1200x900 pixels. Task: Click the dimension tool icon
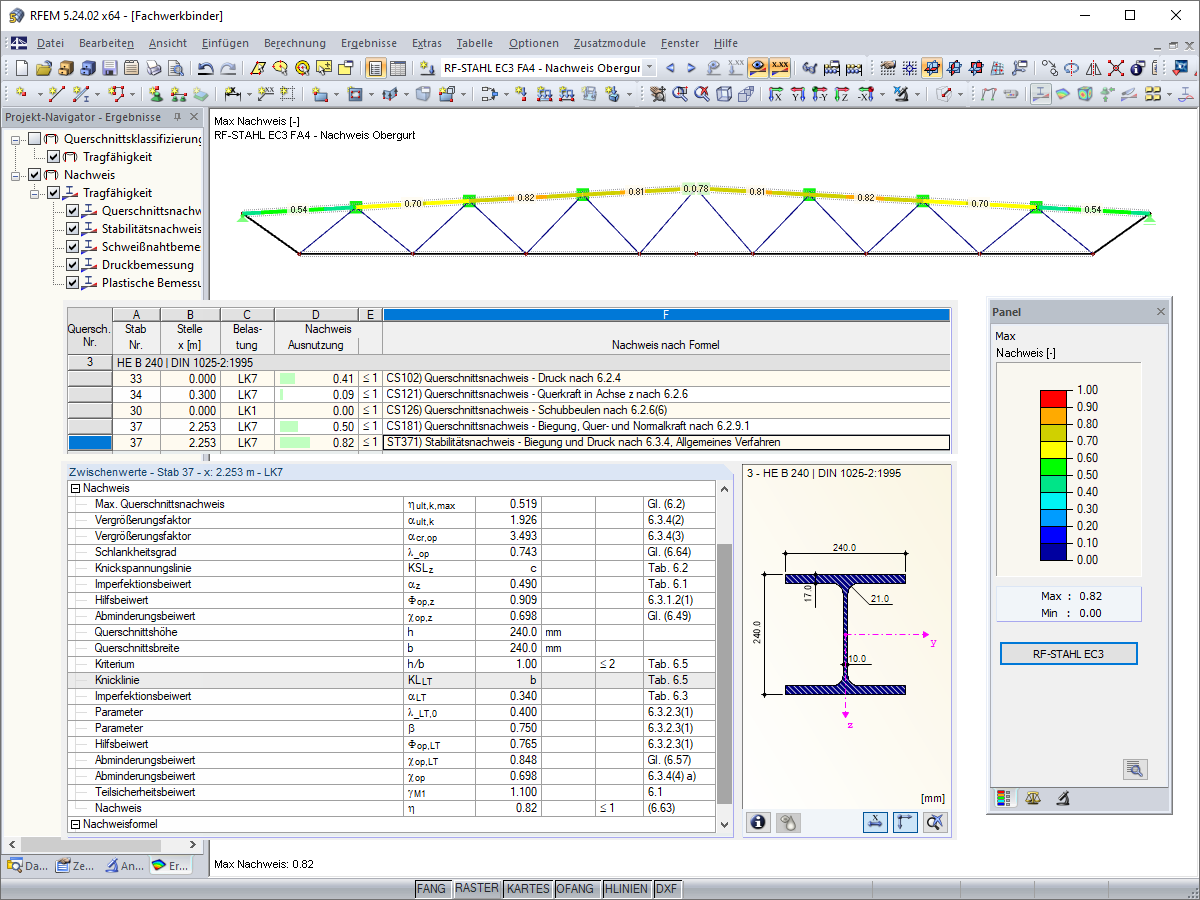coord(232,94)
